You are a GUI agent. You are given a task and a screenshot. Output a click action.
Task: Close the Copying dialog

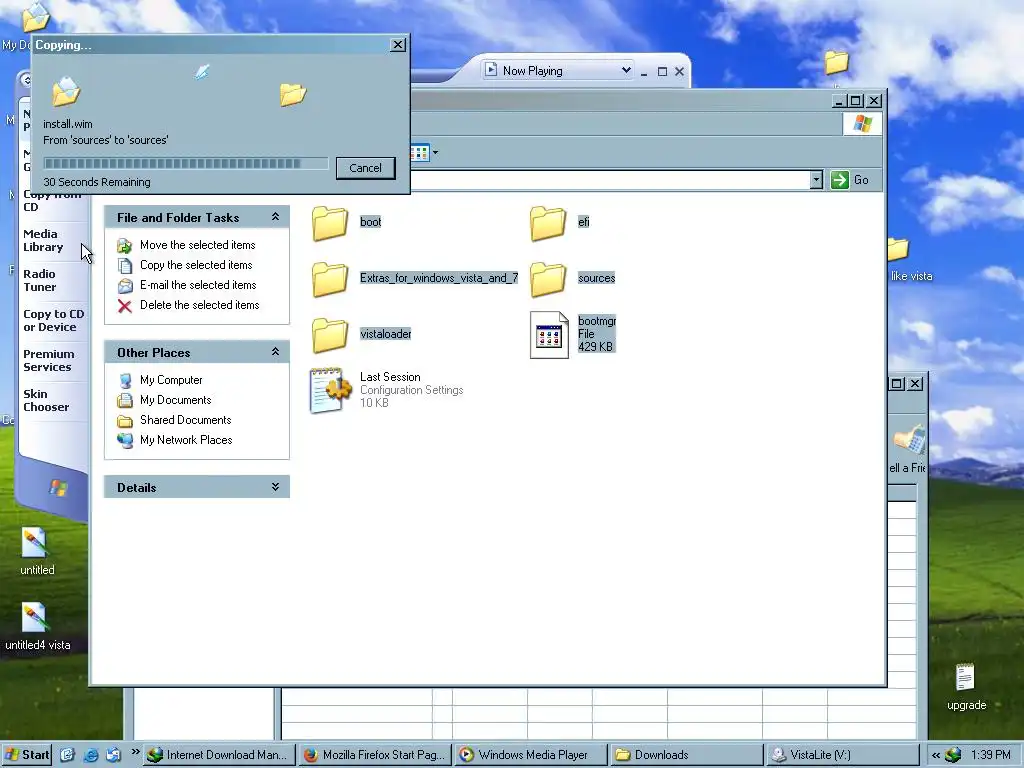pos(398,44)
